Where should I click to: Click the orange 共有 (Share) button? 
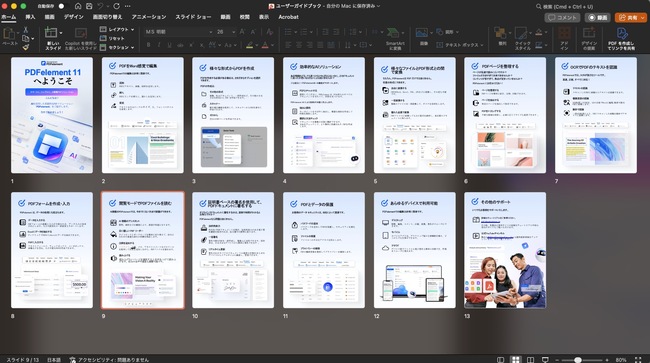(631, 17)
